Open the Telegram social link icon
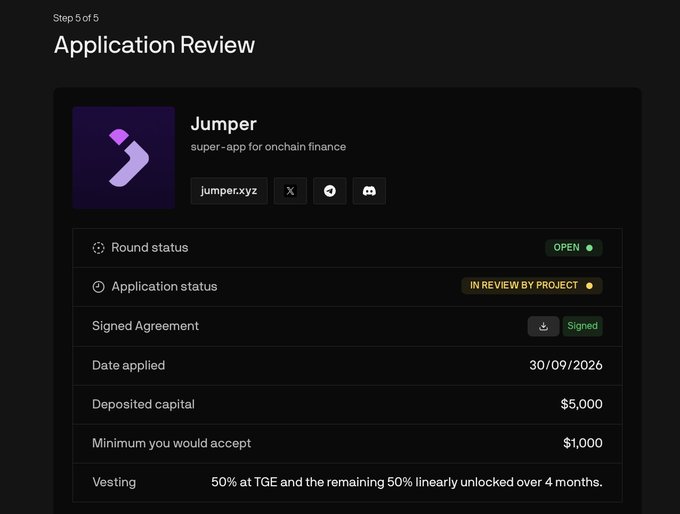The height and width of the screenshot is (514, 680). pyautogui.click(x=330, y=191)
